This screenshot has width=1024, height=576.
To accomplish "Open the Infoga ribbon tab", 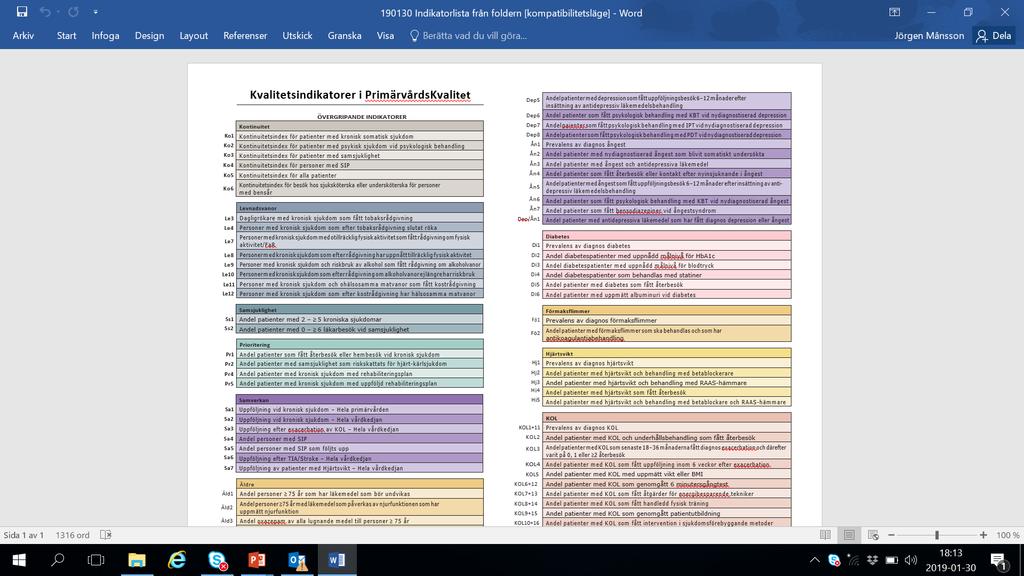I will click(105, 36).
